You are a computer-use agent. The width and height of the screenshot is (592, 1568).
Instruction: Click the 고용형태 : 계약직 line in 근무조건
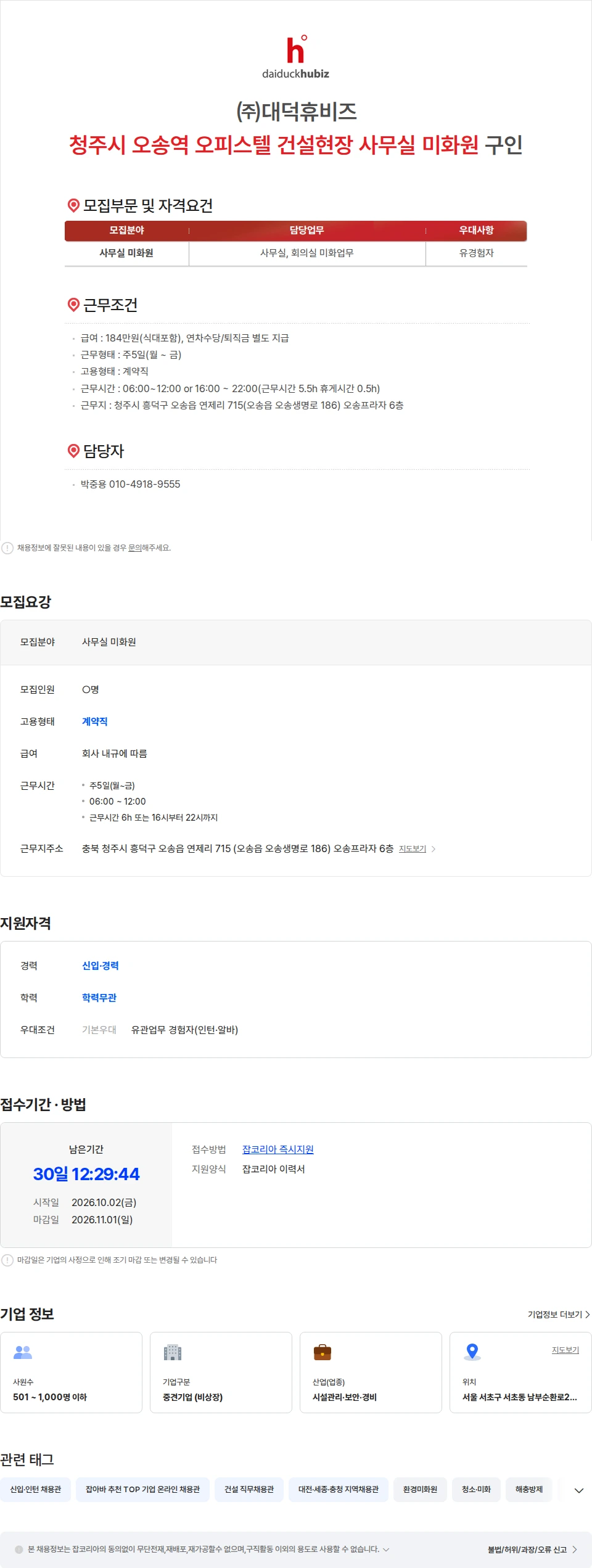click(x=115, y=372)
